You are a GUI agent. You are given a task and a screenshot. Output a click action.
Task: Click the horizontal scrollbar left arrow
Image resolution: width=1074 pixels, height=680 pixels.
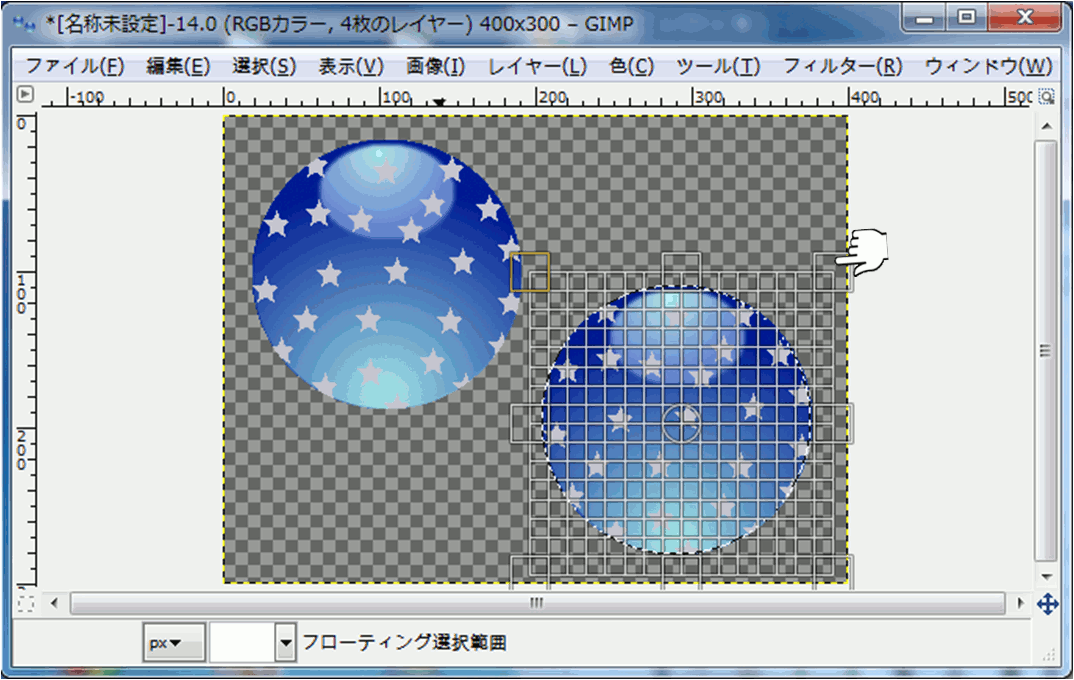pos(55,604)
